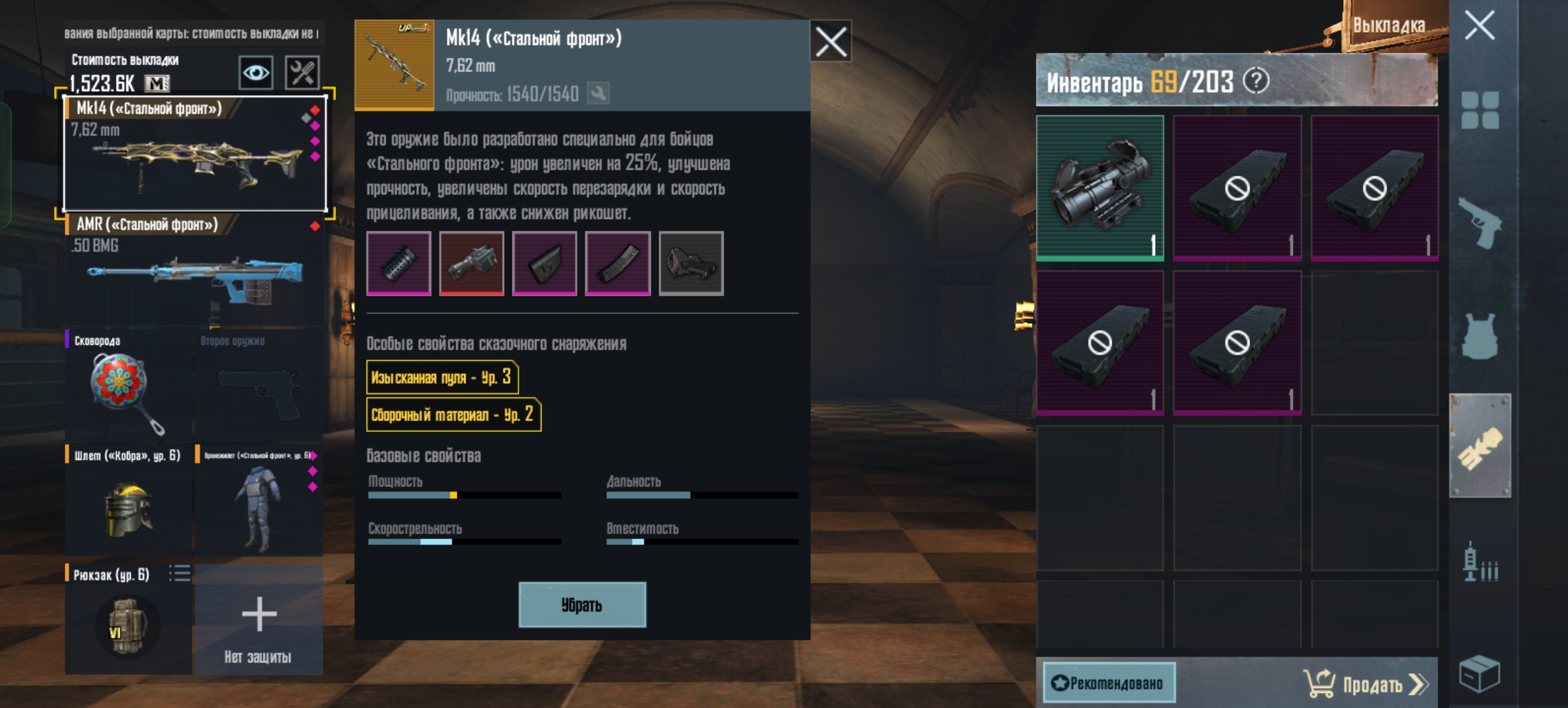Open the four-squares all items category
The height and width of the screenshot is (708, 1568).
[x=1480, y=110]
